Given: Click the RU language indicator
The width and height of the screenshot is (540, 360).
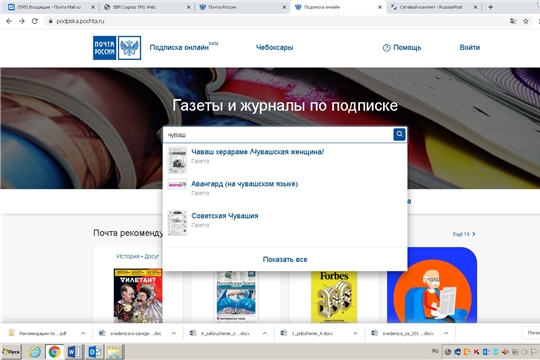Looking at the screenshot, I should [435, 351].
